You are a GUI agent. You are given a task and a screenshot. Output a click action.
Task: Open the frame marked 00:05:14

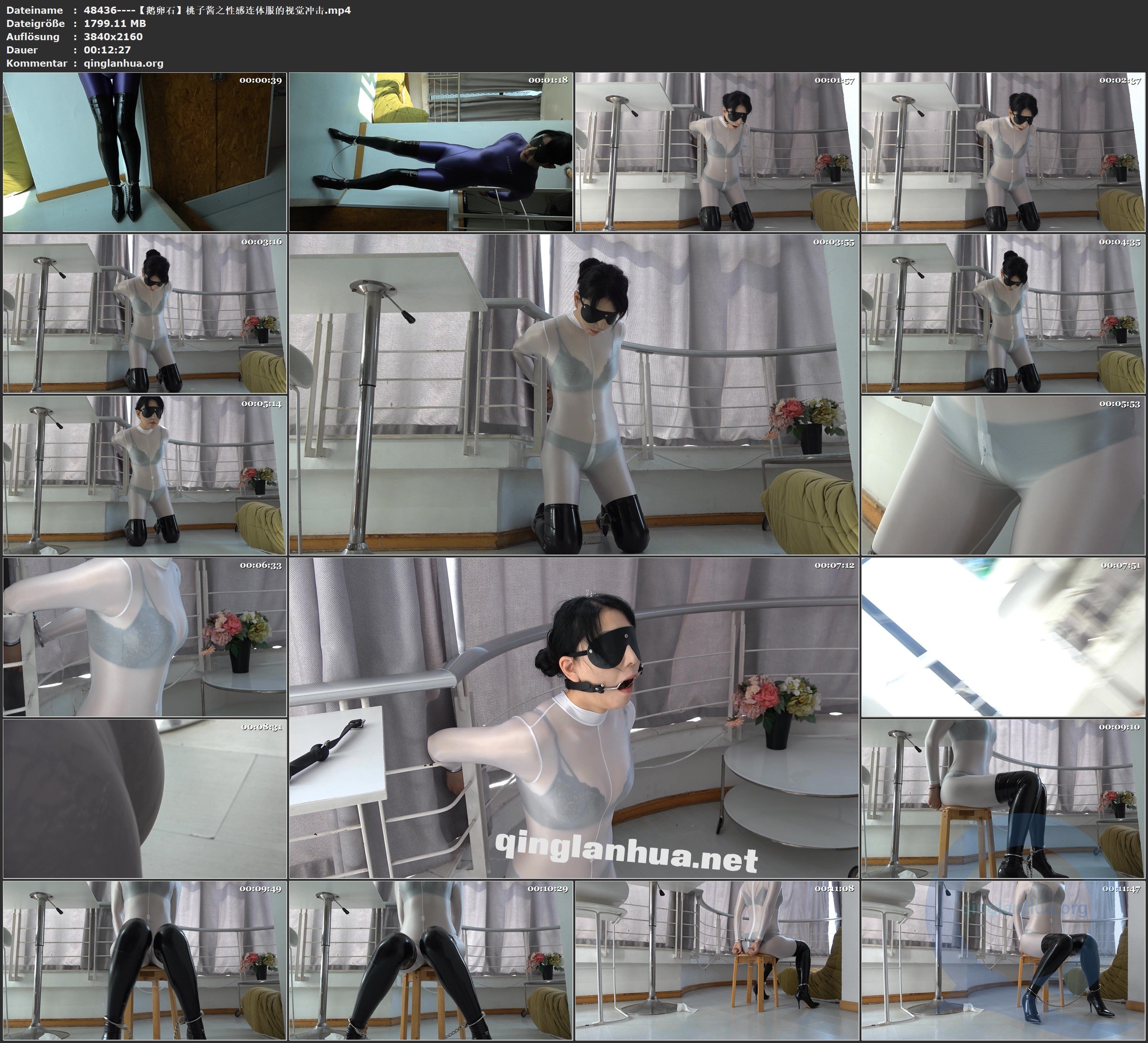click(x=145, y=475)
